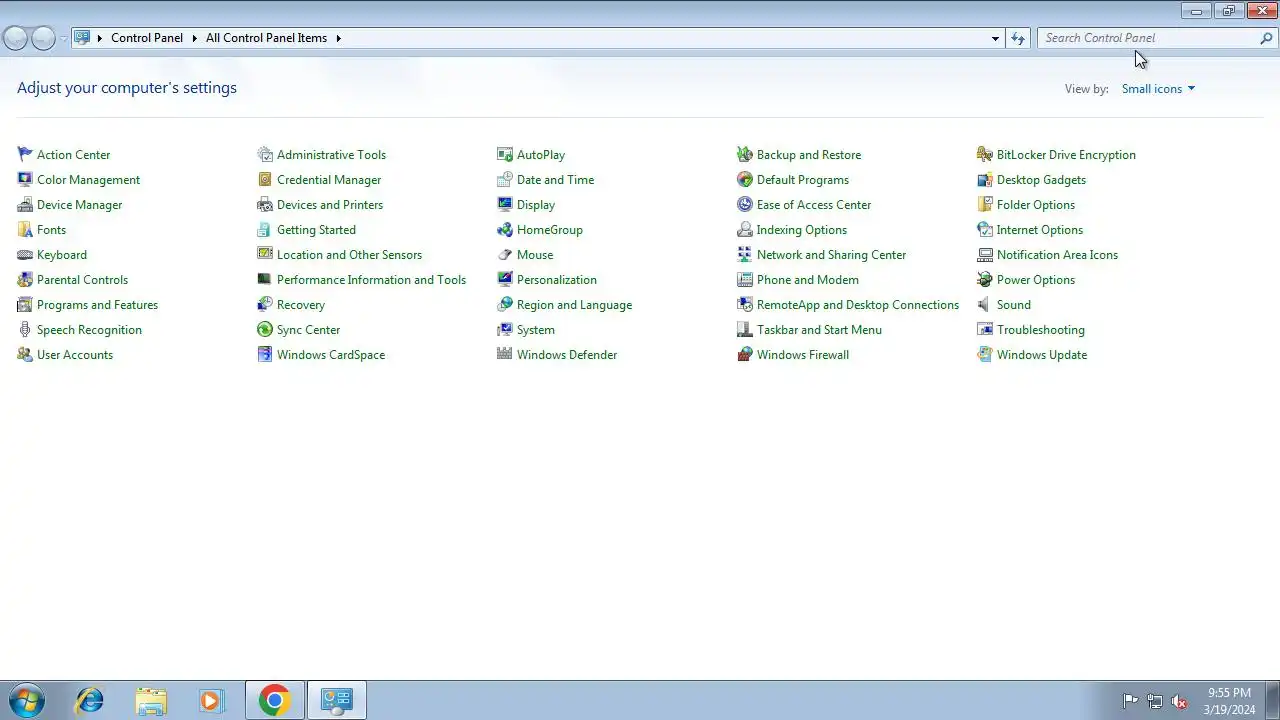Image resolution: width=1280 pixels, height=720 pixels.
Task: Open Windows Media Player taskbar icon
Action: click(x=211, y=701)
